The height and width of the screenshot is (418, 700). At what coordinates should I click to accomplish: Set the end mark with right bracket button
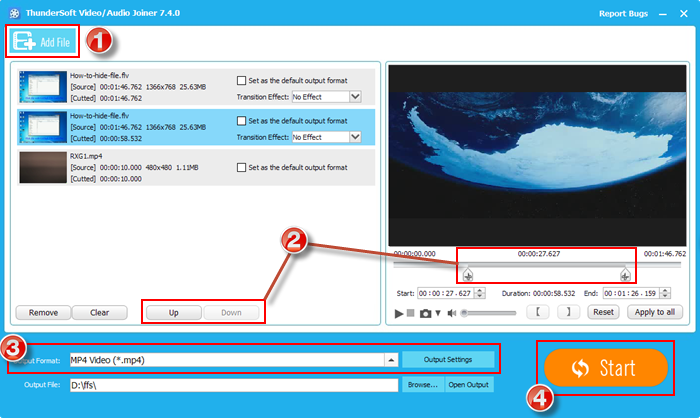(x=567, y=312)
